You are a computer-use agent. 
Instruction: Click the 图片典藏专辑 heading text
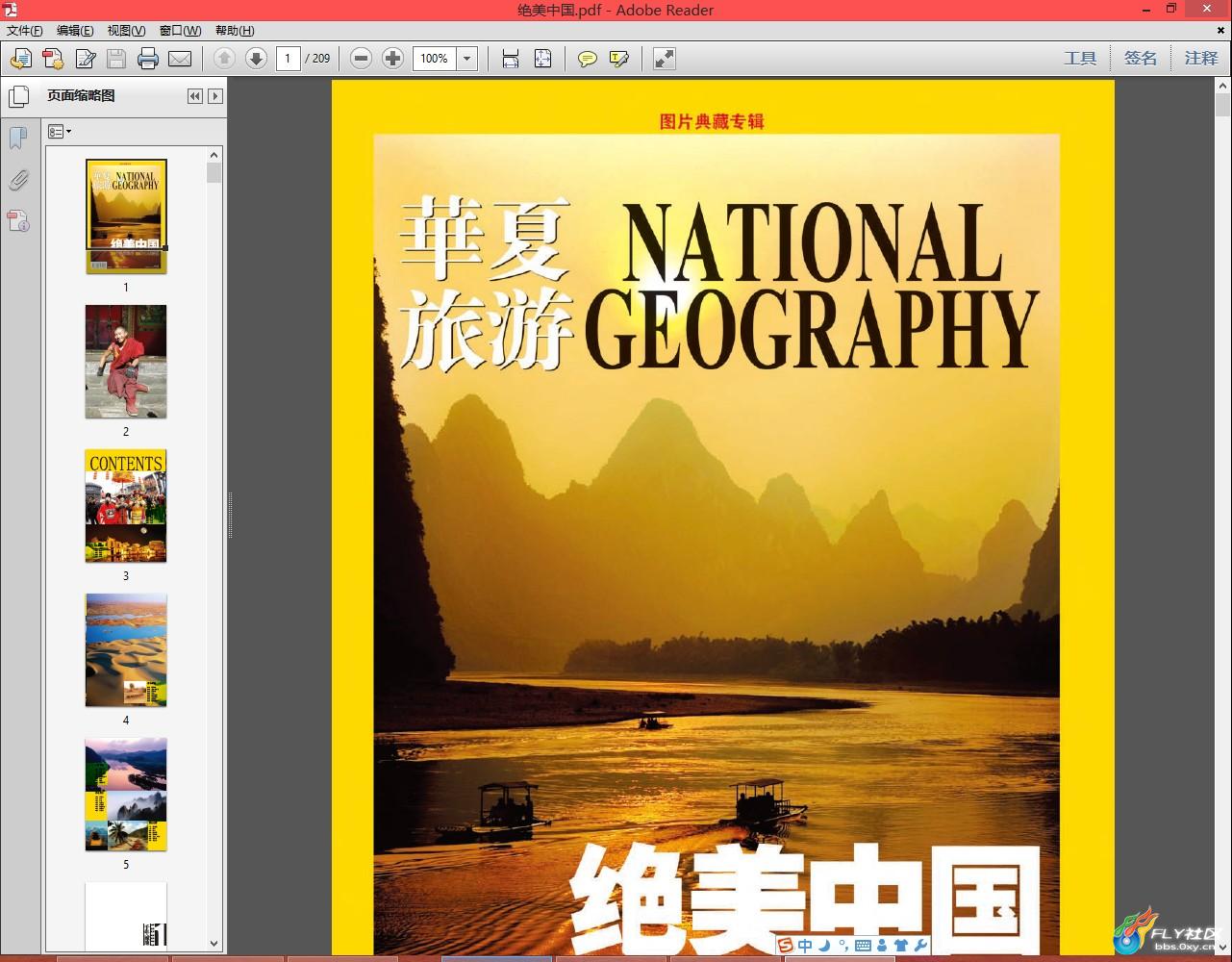(x=712, y=121)
